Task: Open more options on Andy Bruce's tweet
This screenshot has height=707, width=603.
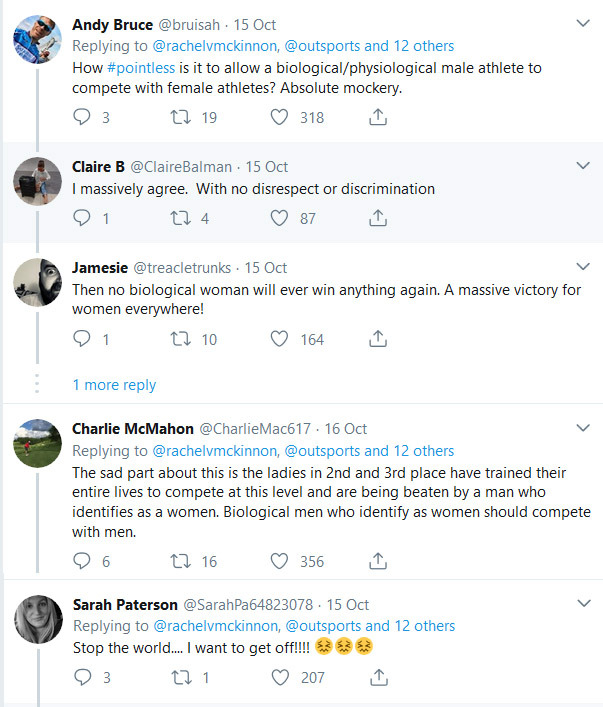Action: tap(584, 23)
